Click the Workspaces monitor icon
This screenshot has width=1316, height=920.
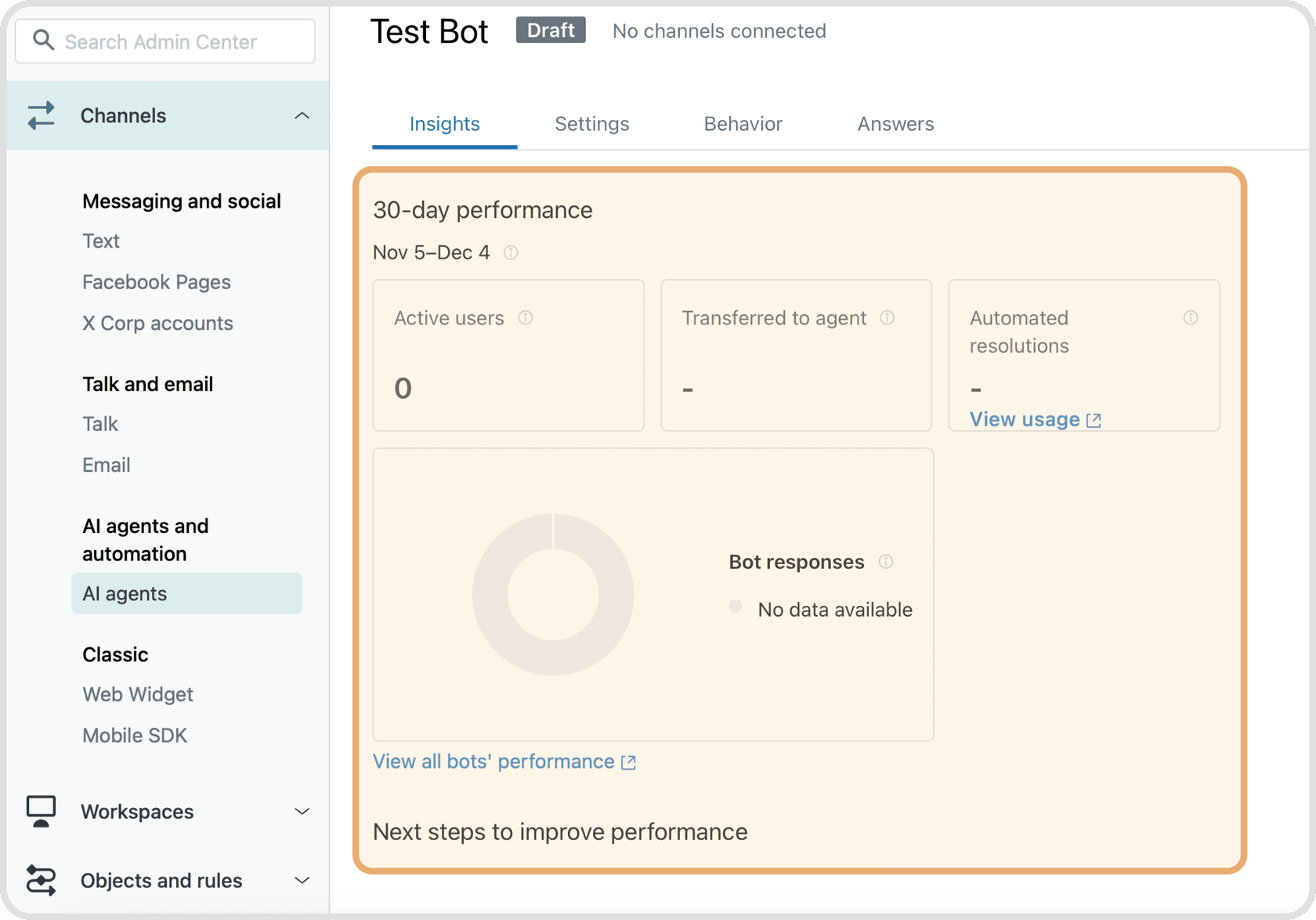tap(41, 812)
